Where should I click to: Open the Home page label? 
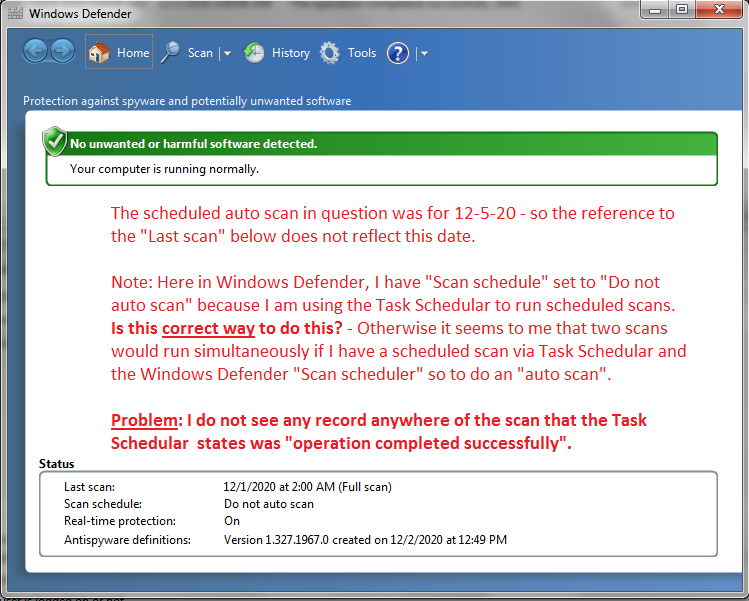click(x=133, y=53)
